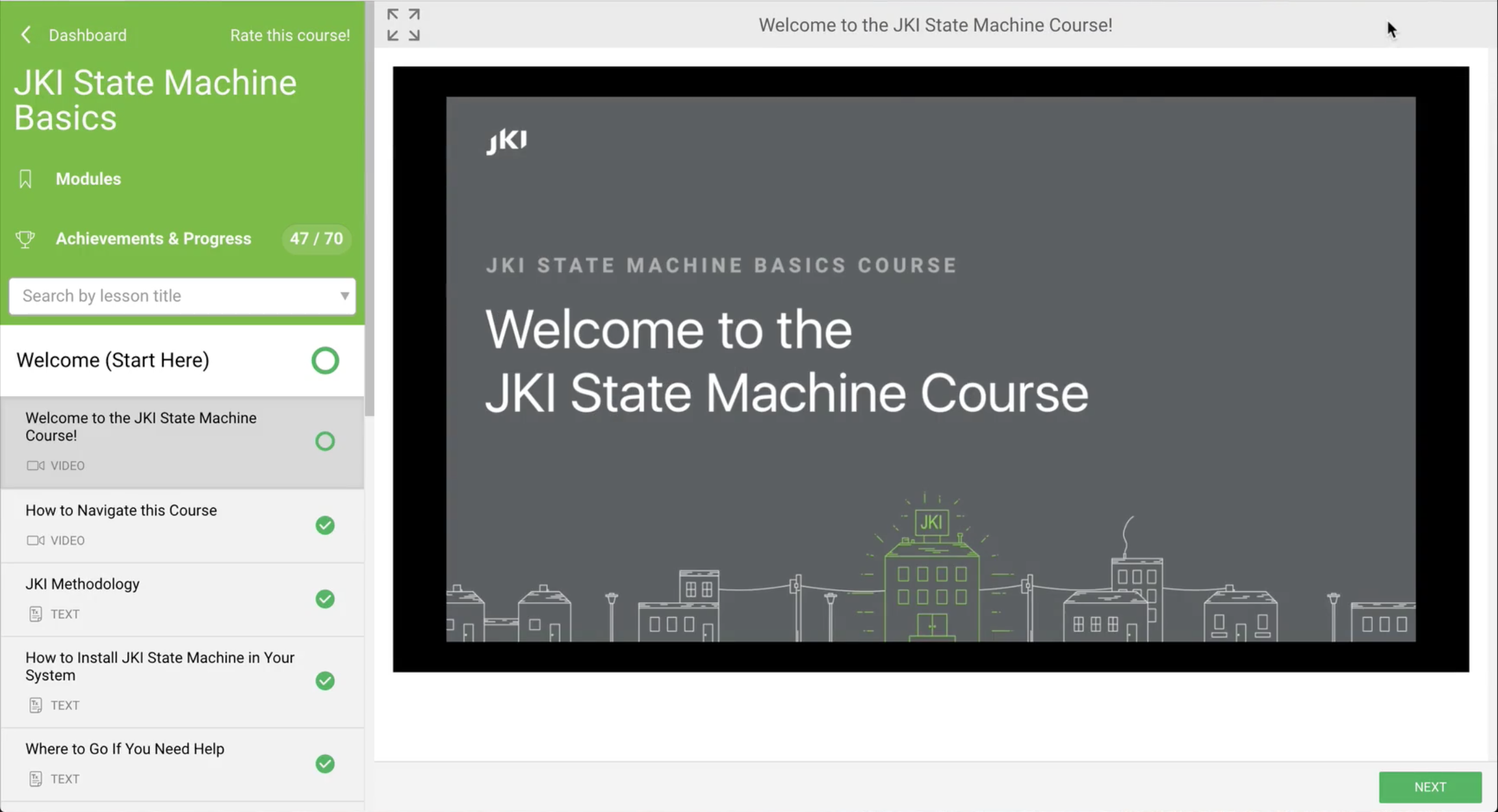
Task: Open Achievements & Progress
Action: click(x=153, y=238)
